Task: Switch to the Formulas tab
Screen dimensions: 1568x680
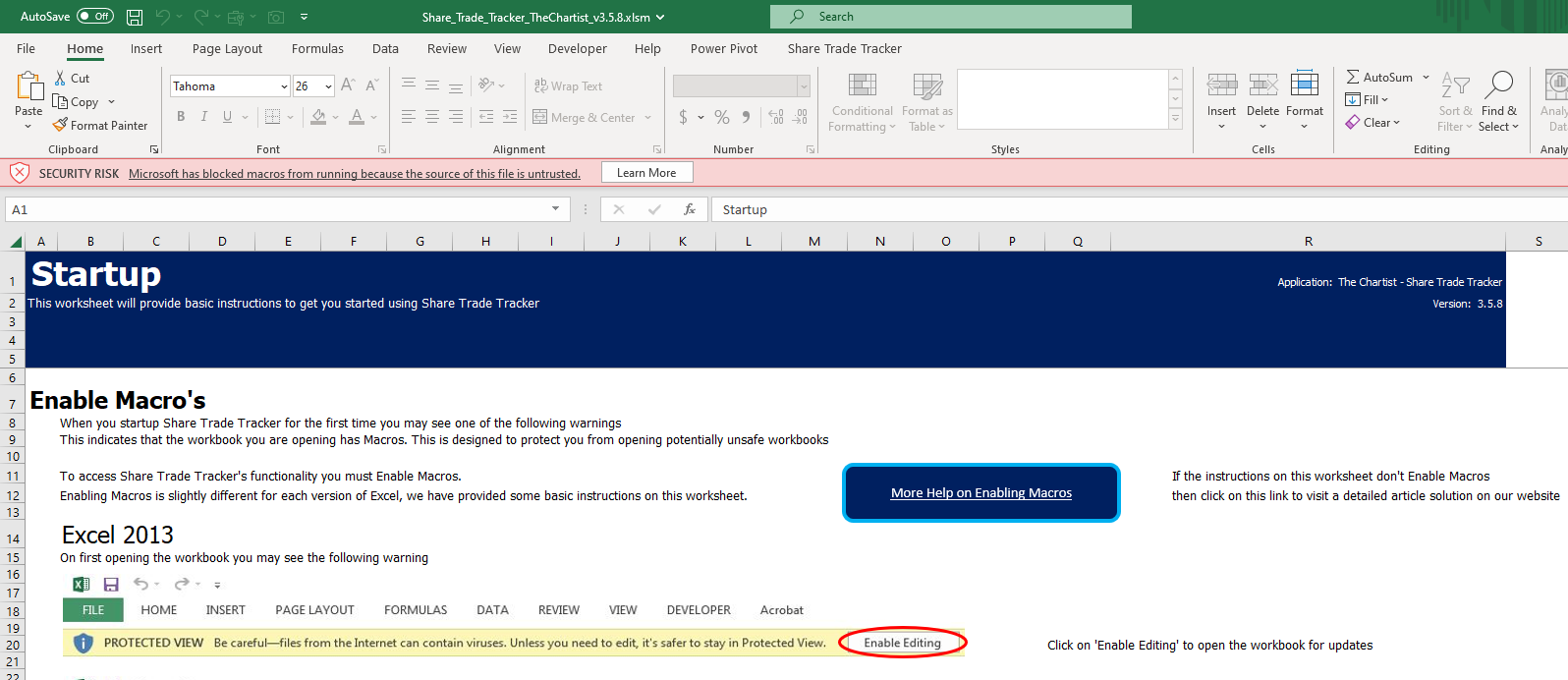Action: [317, 48]
